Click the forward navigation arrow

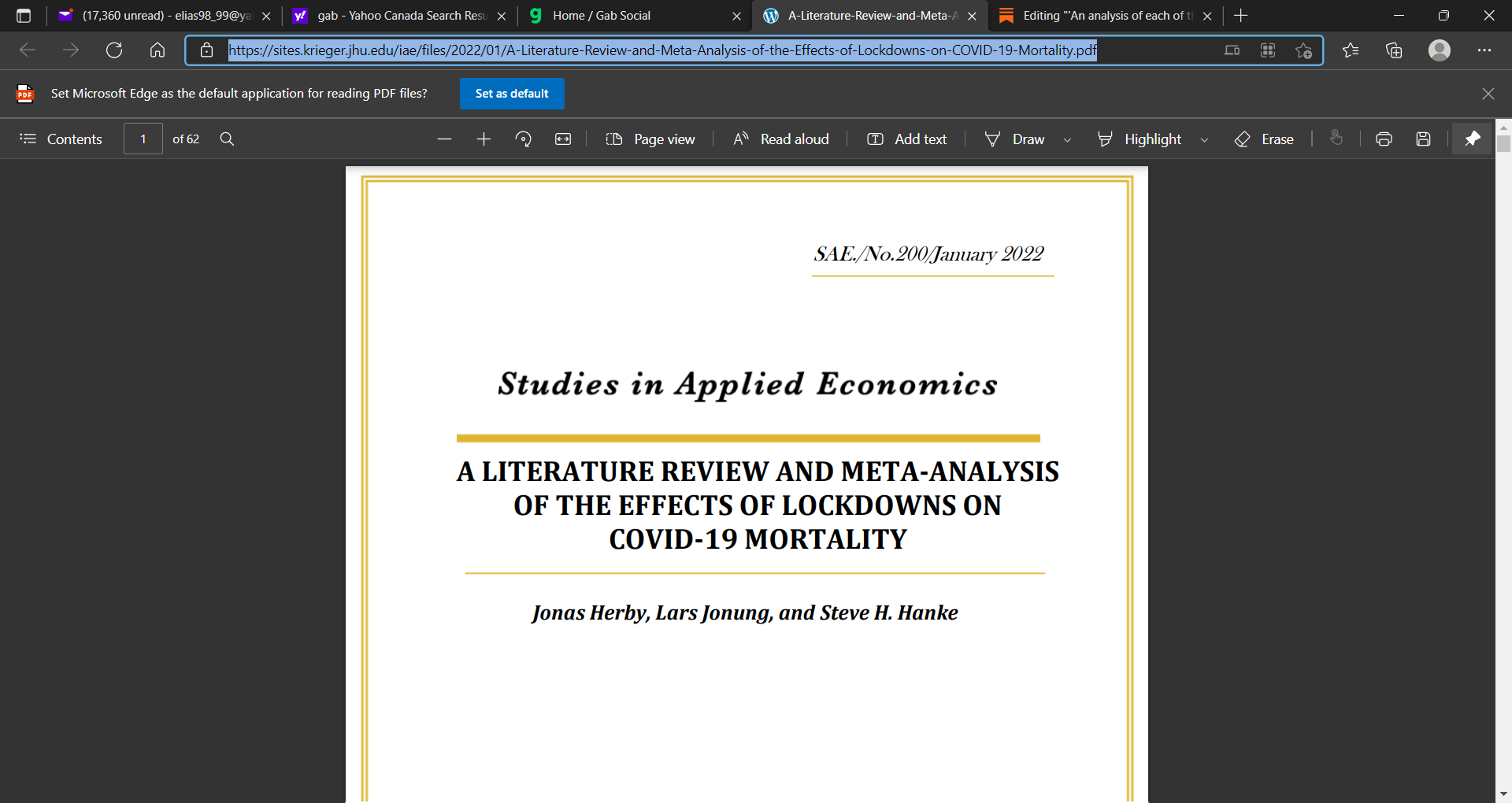click(x=71, y=50)
